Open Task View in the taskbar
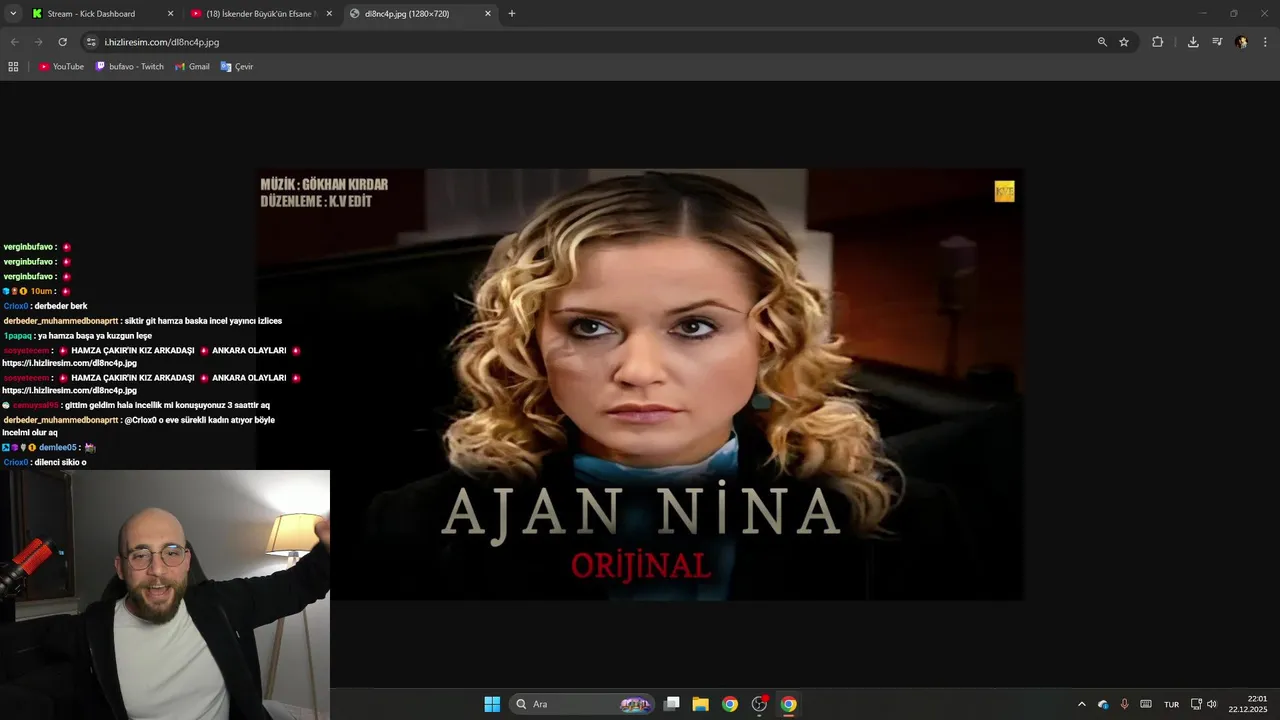 pyautogui.click(x=672, y=704)
